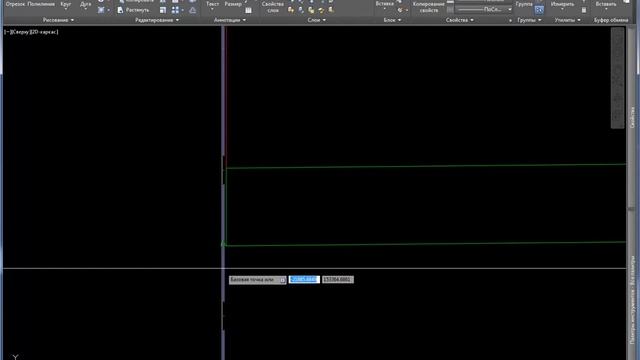Select the Размер (Dimension) tool

pyautogui.click(x=233, y=4)
